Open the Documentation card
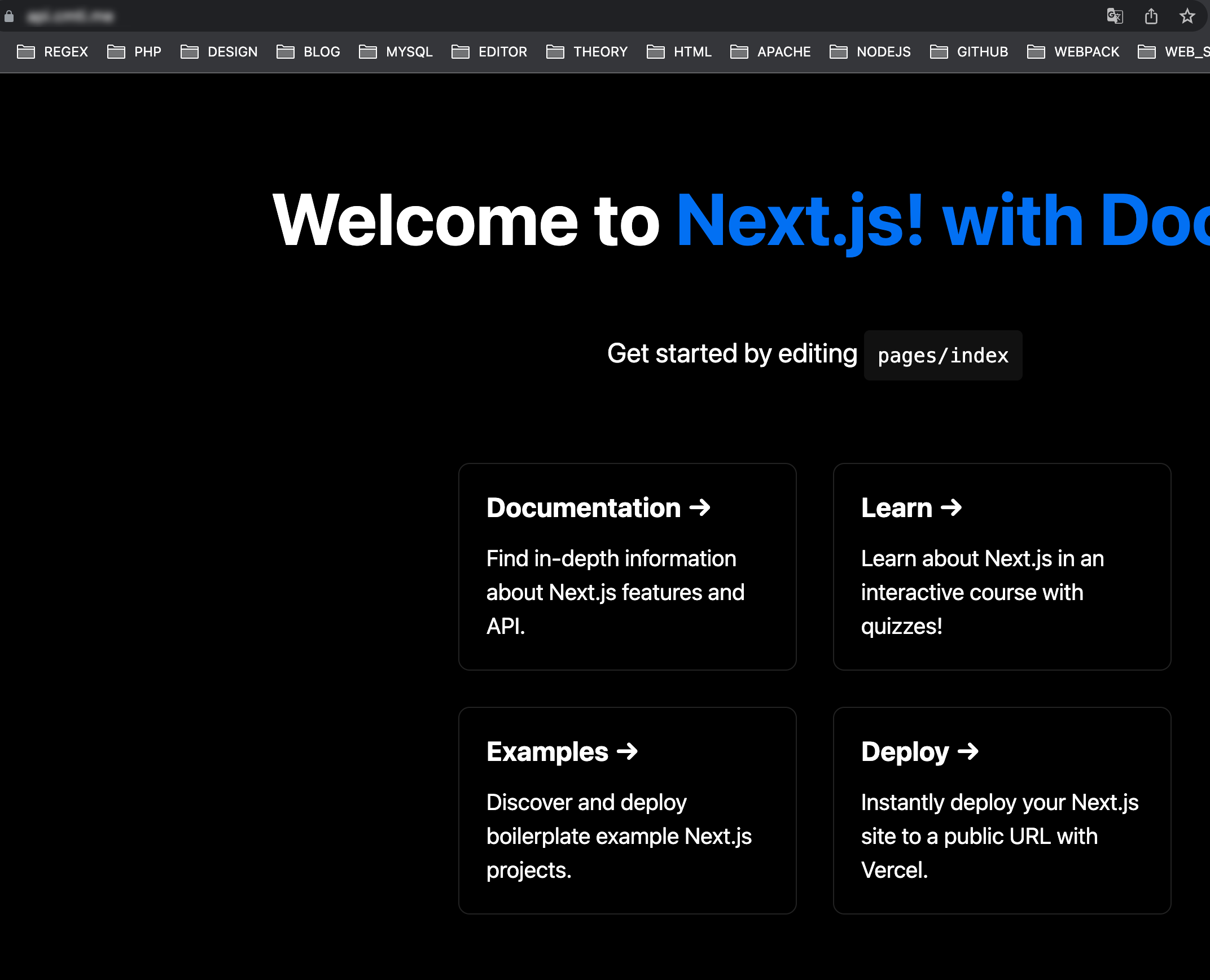 [627, 566]
